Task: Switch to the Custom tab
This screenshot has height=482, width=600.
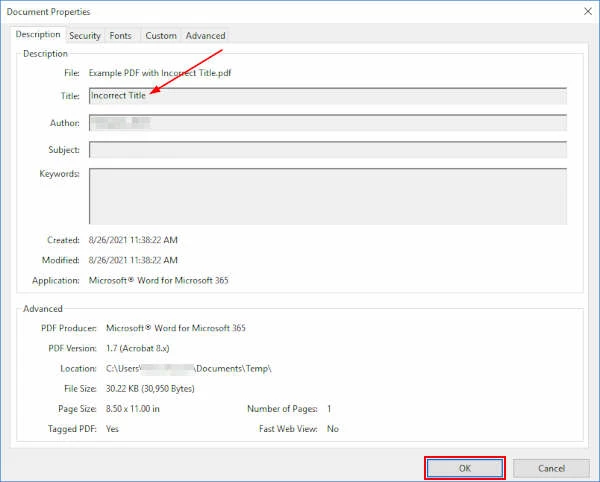Action: tap(161, 36)
